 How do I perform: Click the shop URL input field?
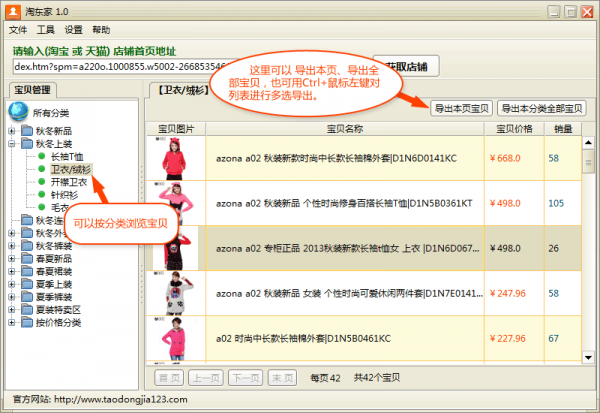click(x=121, y=67)
